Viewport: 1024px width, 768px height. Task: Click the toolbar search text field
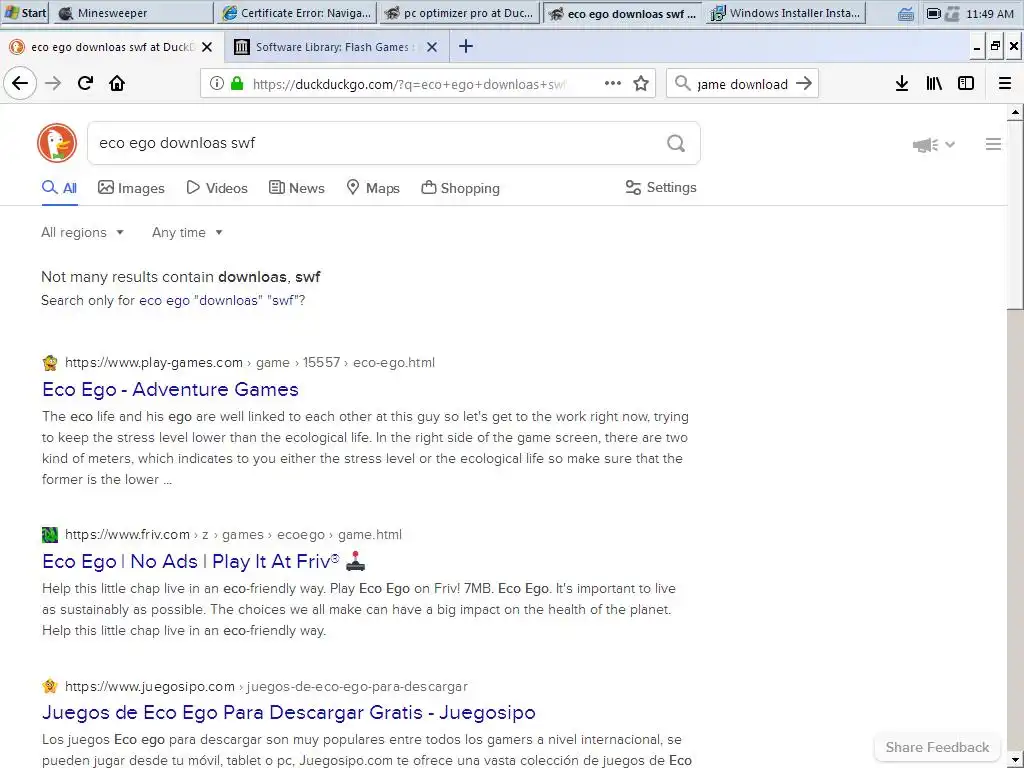[x=742, y=84]
